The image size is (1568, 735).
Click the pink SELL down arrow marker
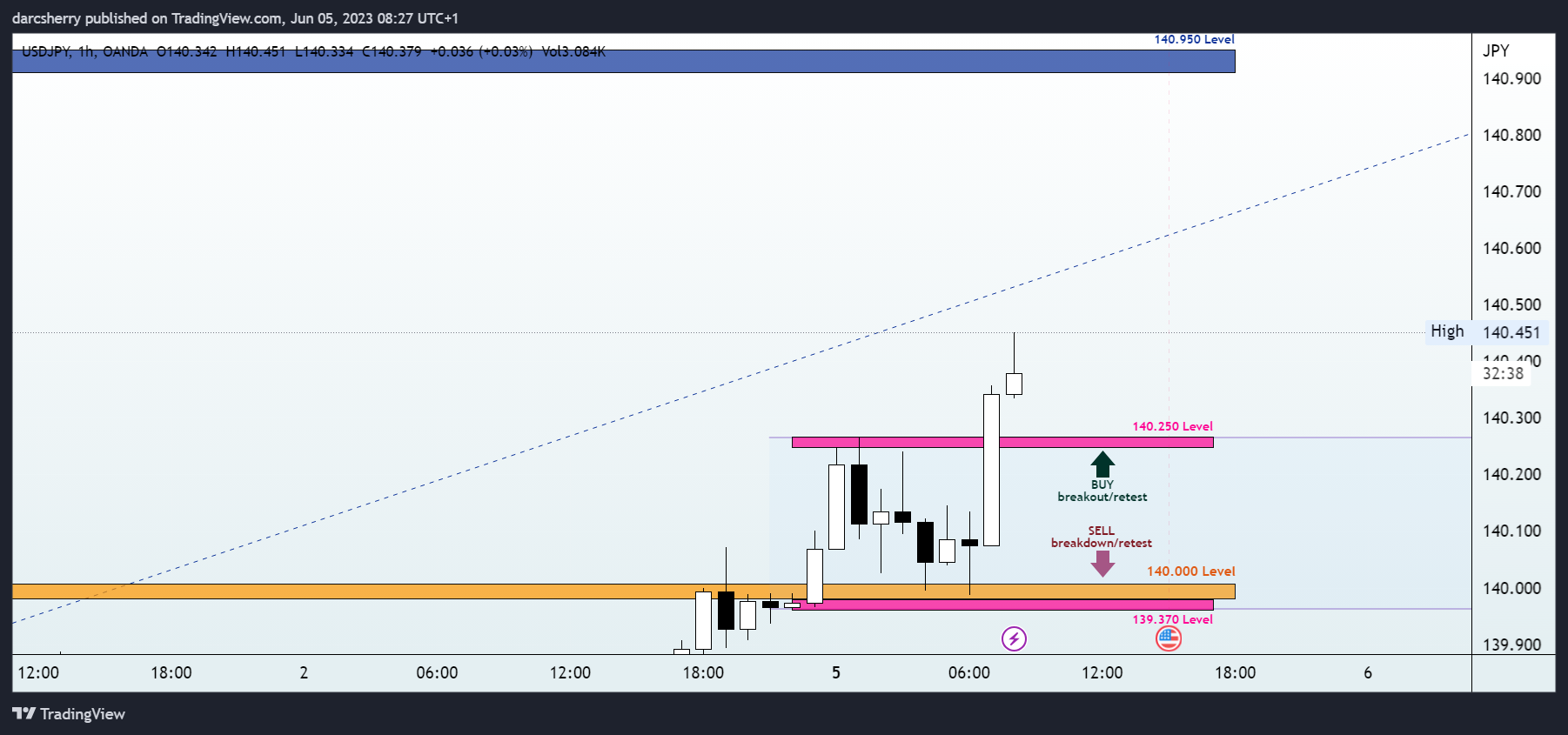[1102, 565]
